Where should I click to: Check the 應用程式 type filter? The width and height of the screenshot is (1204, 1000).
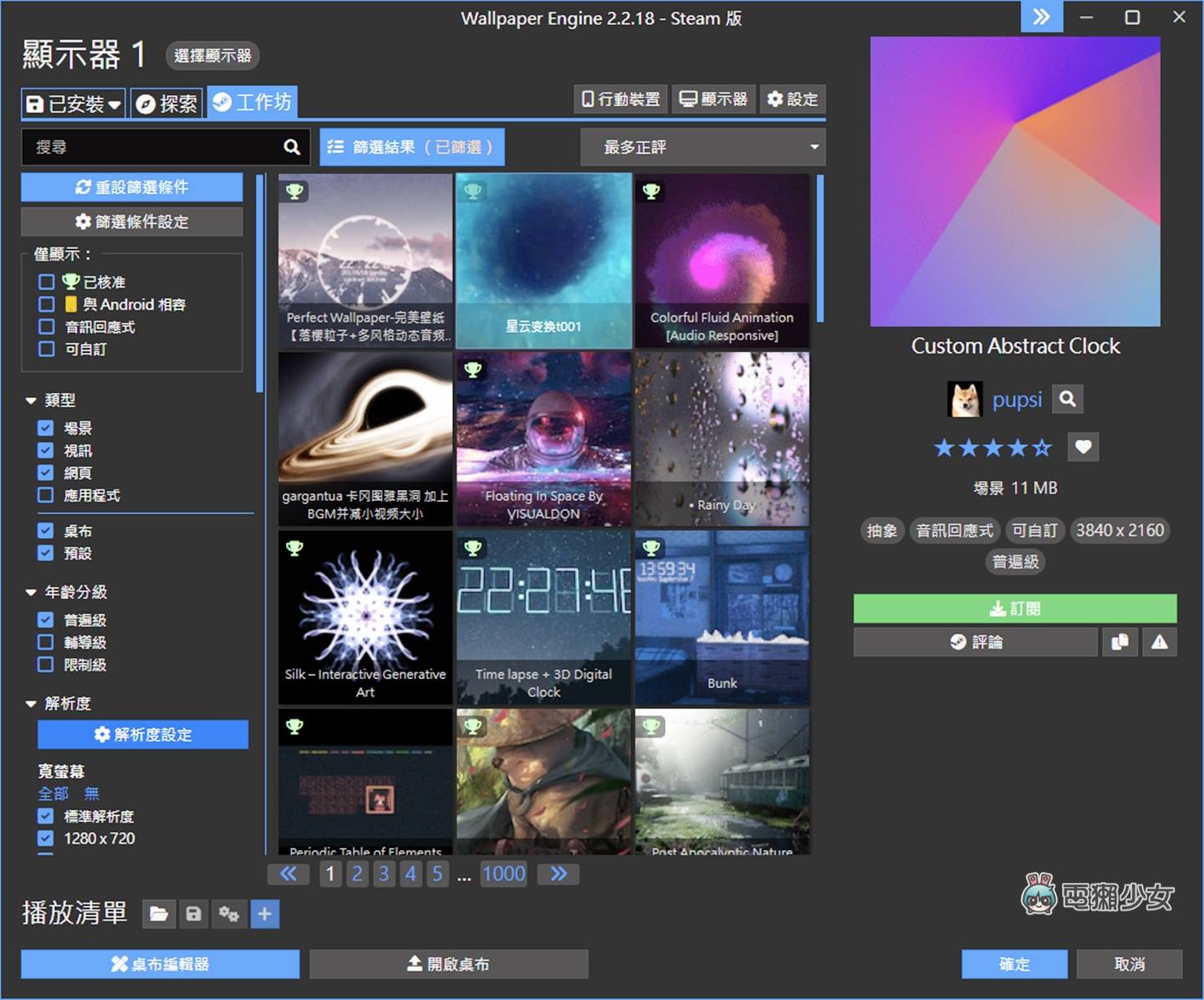[47, 495]
